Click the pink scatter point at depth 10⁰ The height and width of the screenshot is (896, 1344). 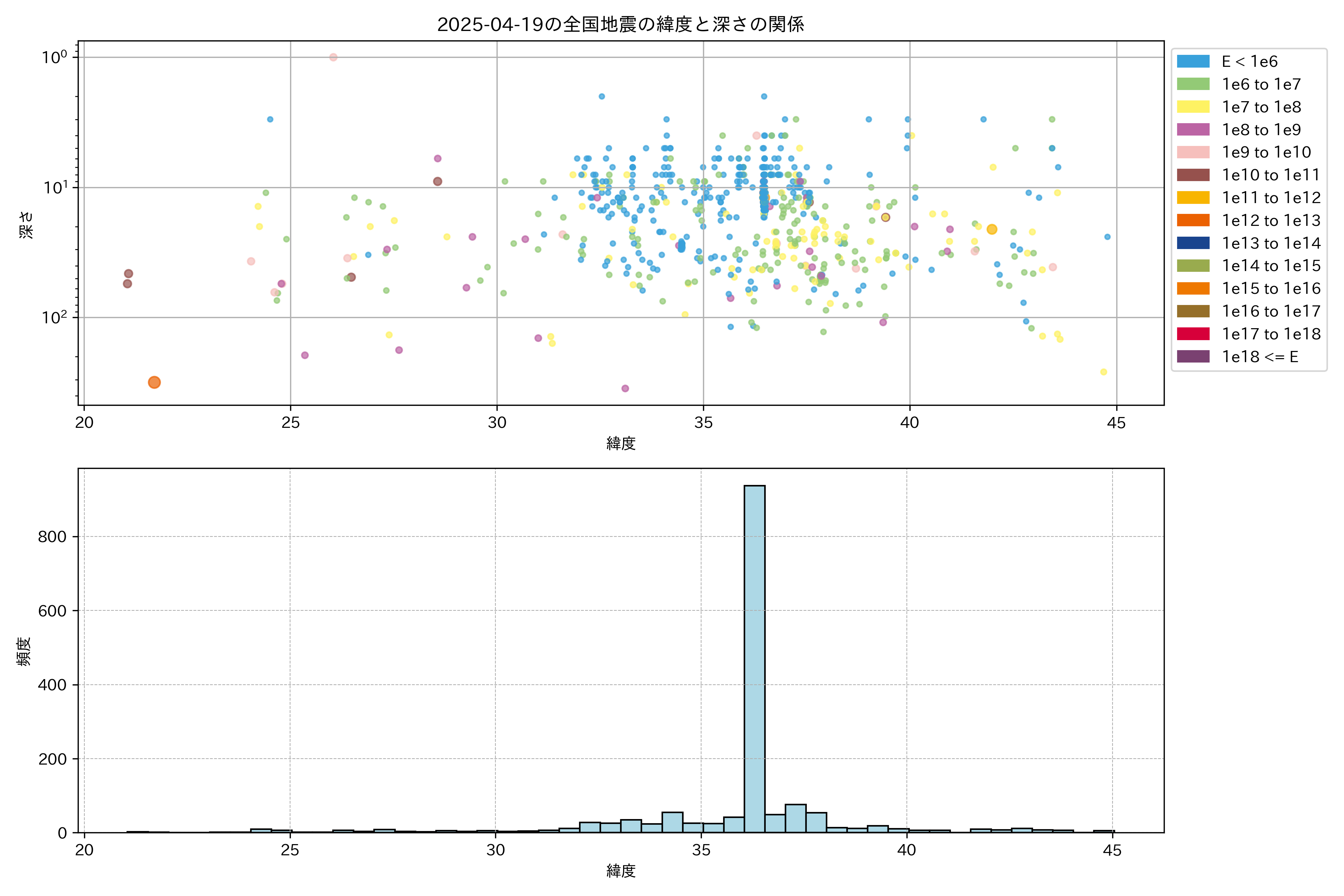(333, 57)
